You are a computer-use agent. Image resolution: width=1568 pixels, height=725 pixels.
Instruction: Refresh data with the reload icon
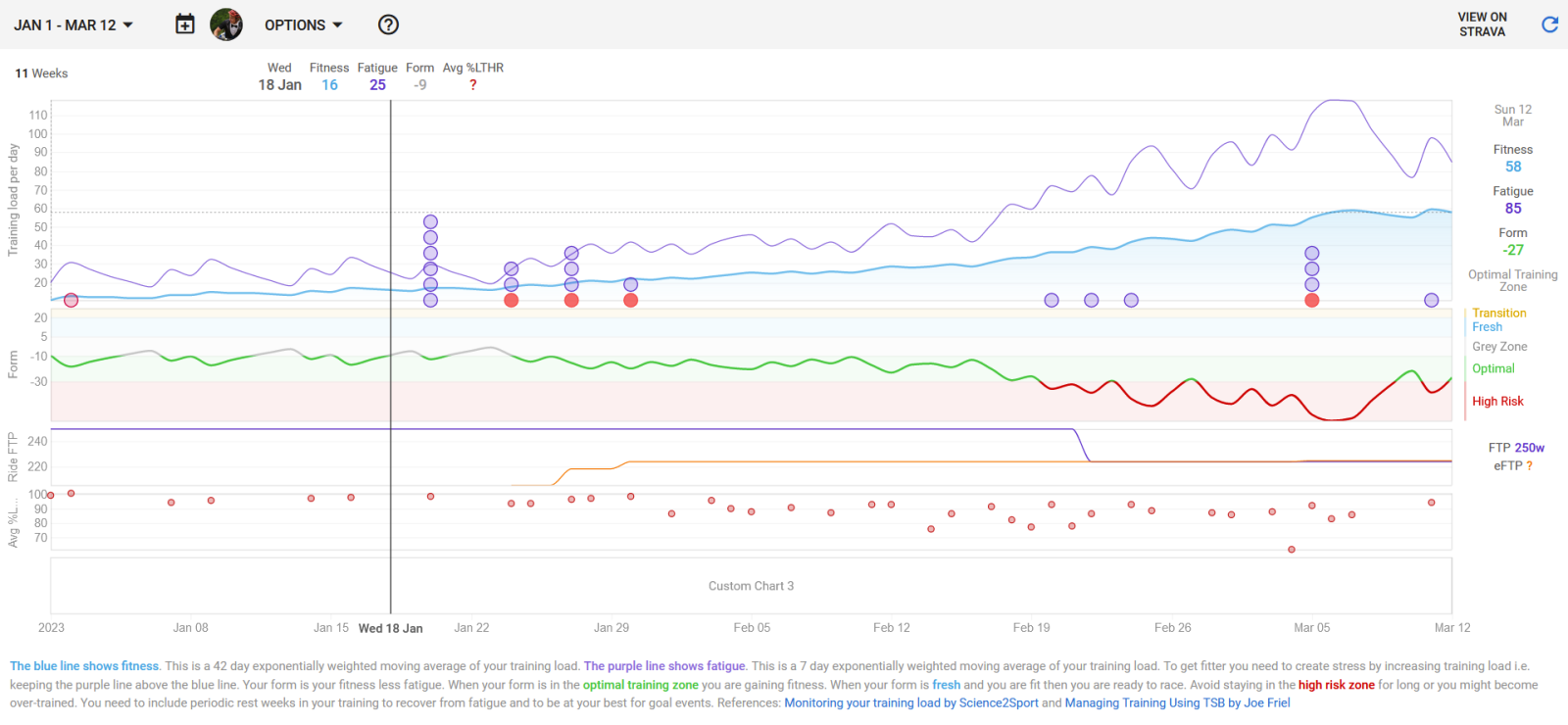pos(1549,24)
